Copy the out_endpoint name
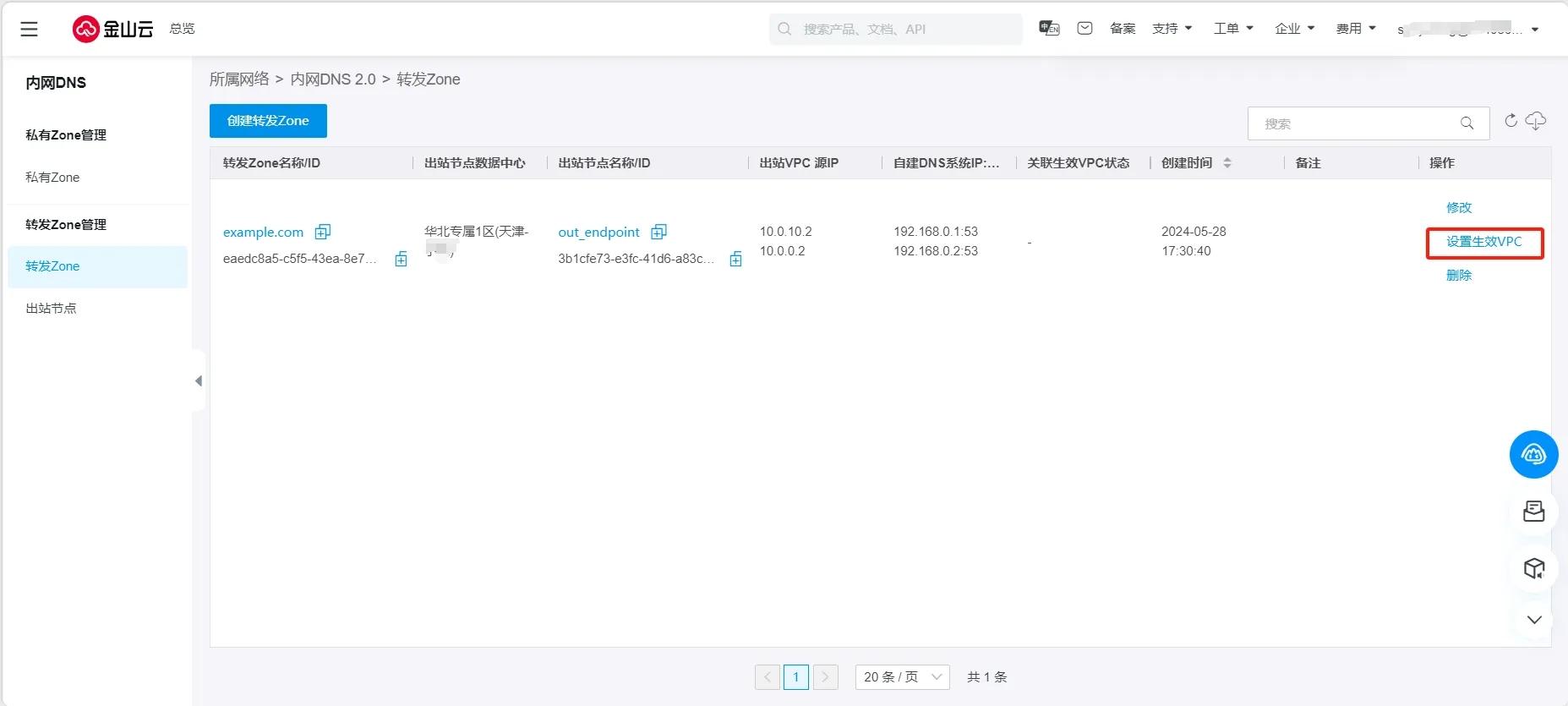Image resolution: width=1568 pixels, height=706 pixels. point(659,232)
